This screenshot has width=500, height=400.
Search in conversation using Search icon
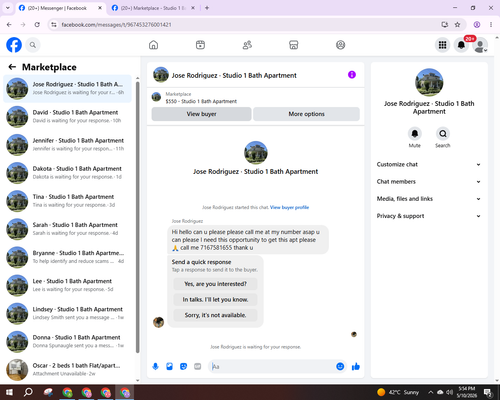point(443,134)
